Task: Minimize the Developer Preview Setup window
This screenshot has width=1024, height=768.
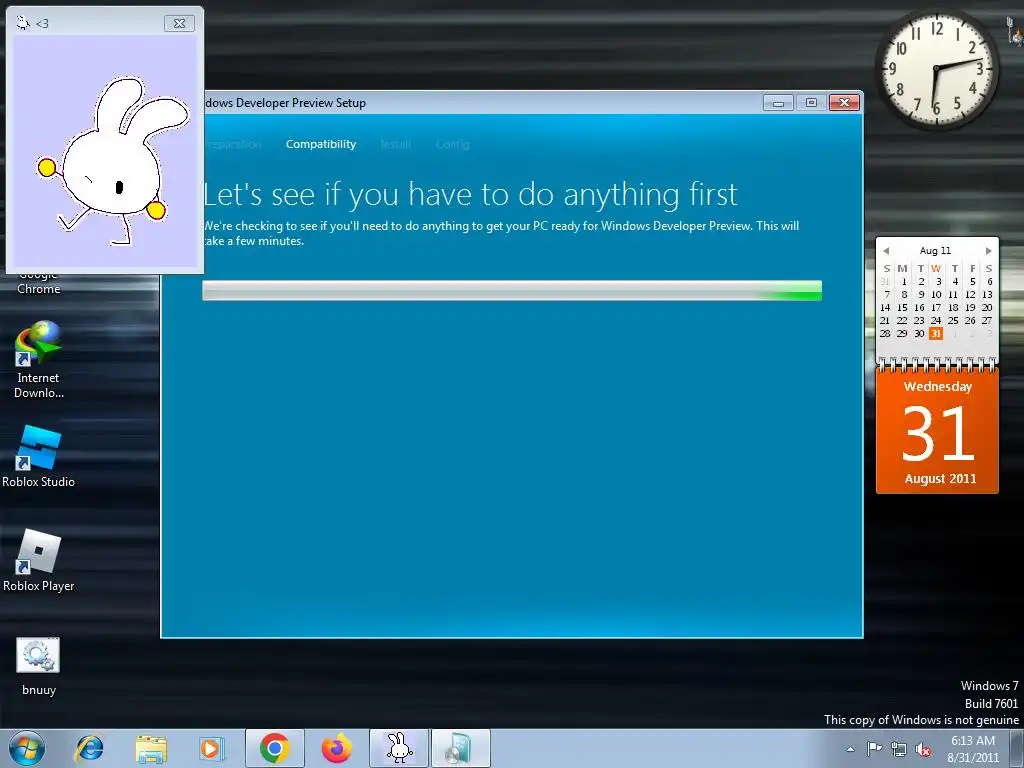Action: point(778,103)
